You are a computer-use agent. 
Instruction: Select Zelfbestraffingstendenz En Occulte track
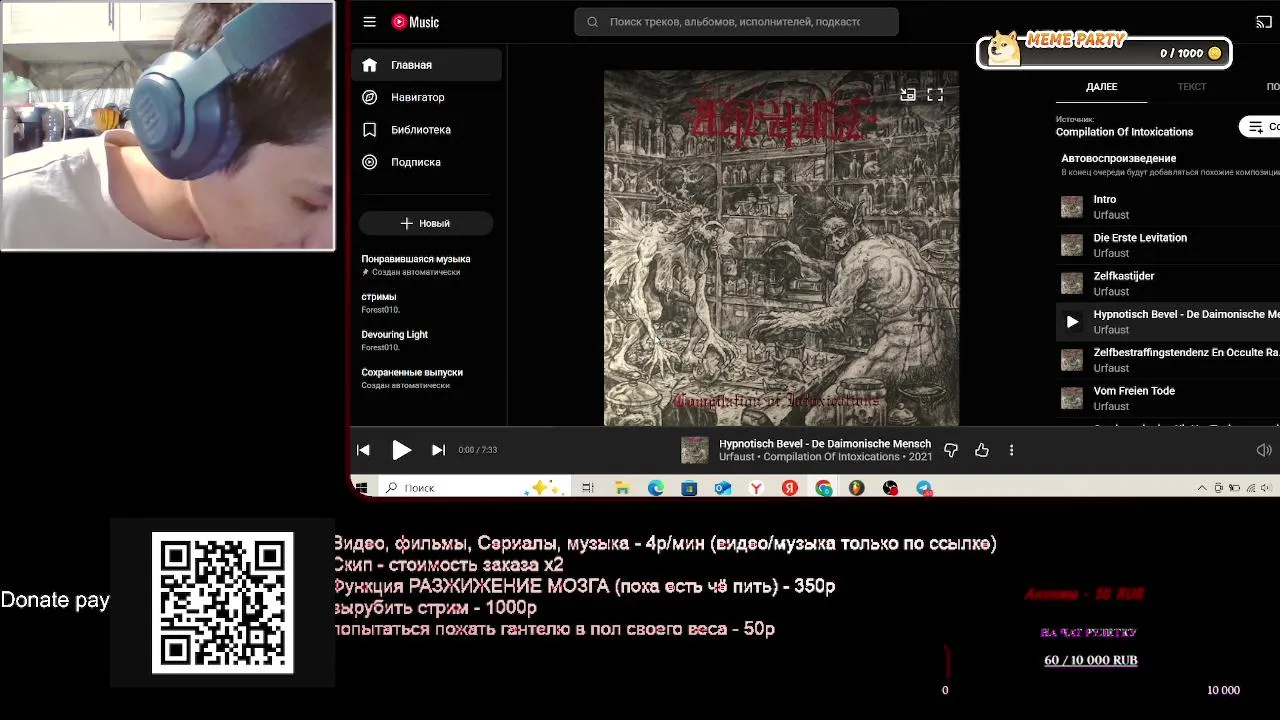tap(1168, 360)
